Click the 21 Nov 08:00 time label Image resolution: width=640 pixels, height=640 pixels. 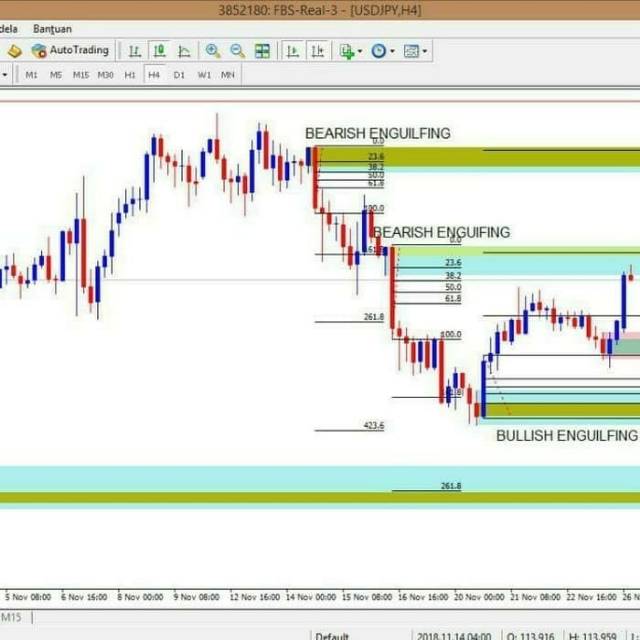(x=535, y=597)
